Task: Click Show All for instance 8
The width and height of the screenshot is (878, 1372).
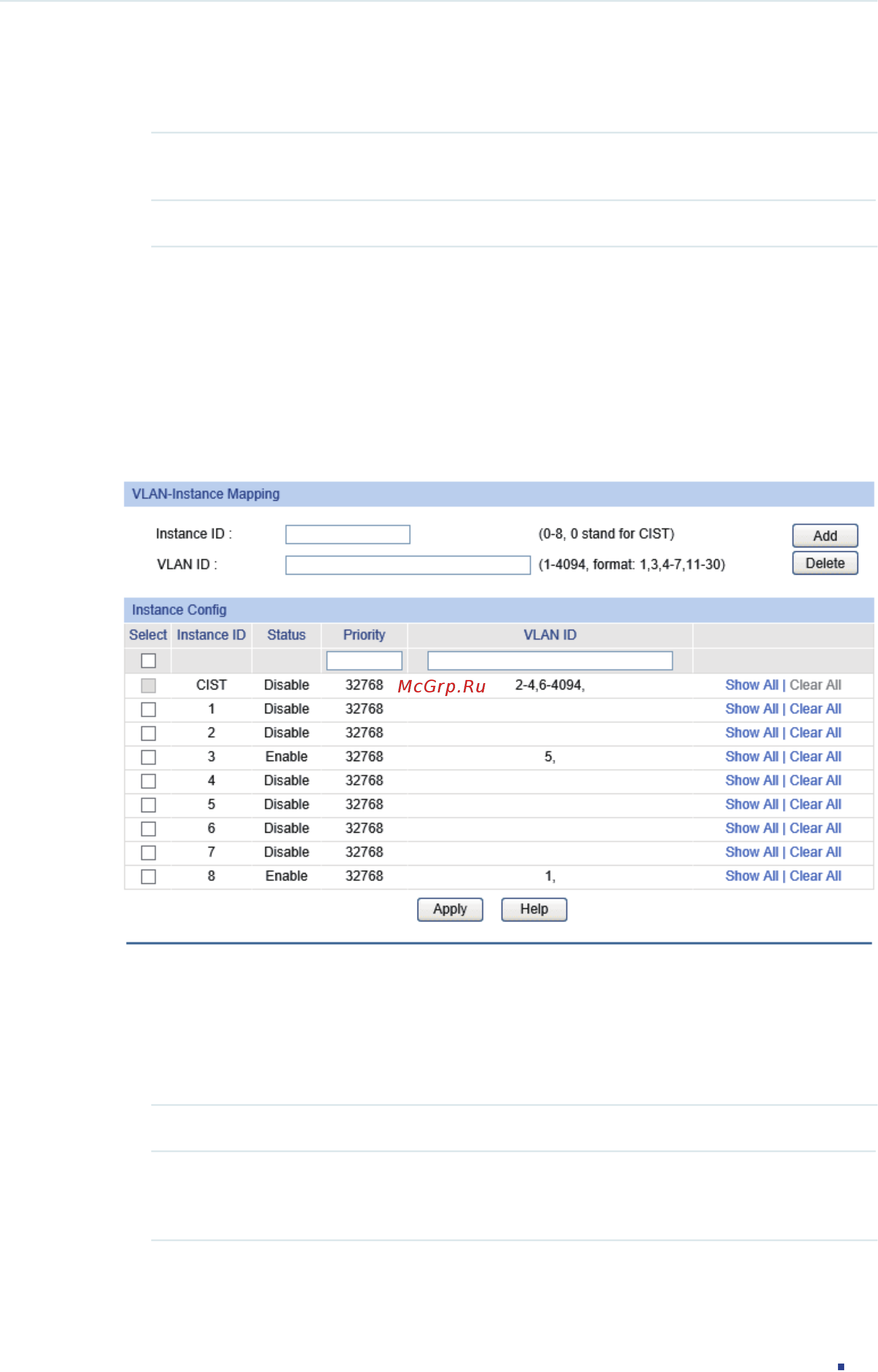Action: (x=751, y=877)
